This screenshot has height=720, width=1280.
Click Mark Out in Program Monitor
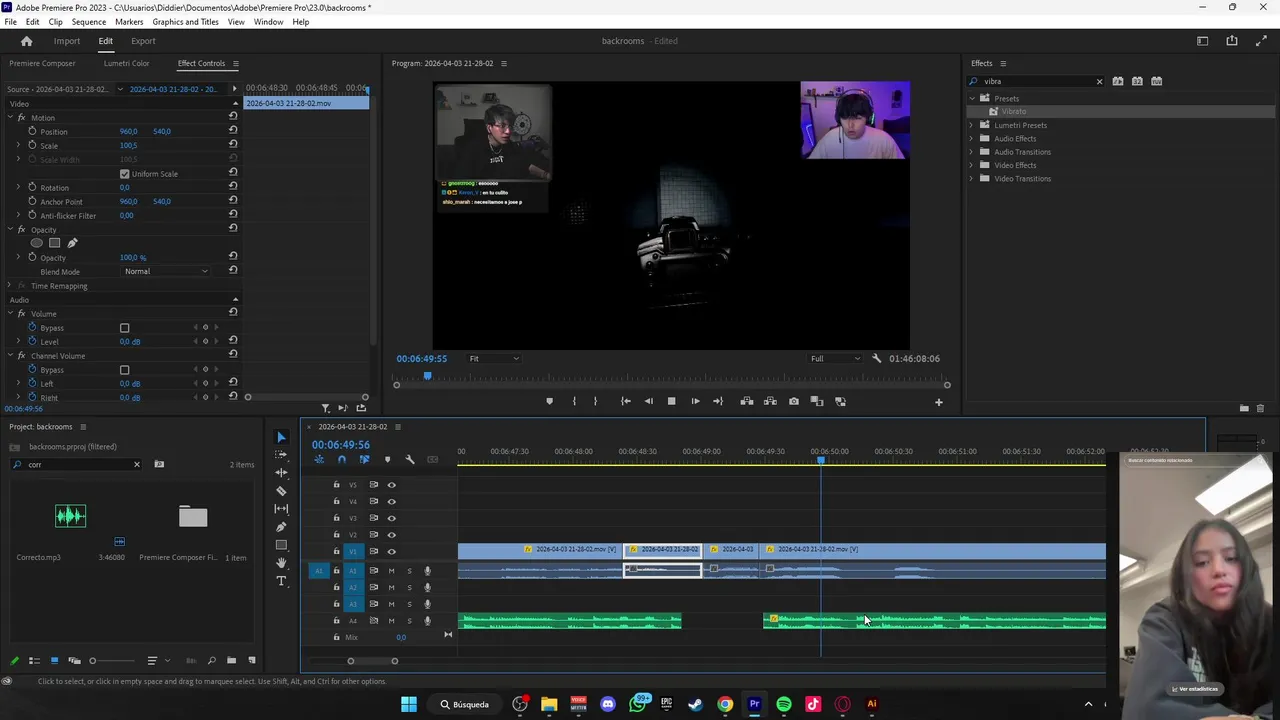point(595,401)
